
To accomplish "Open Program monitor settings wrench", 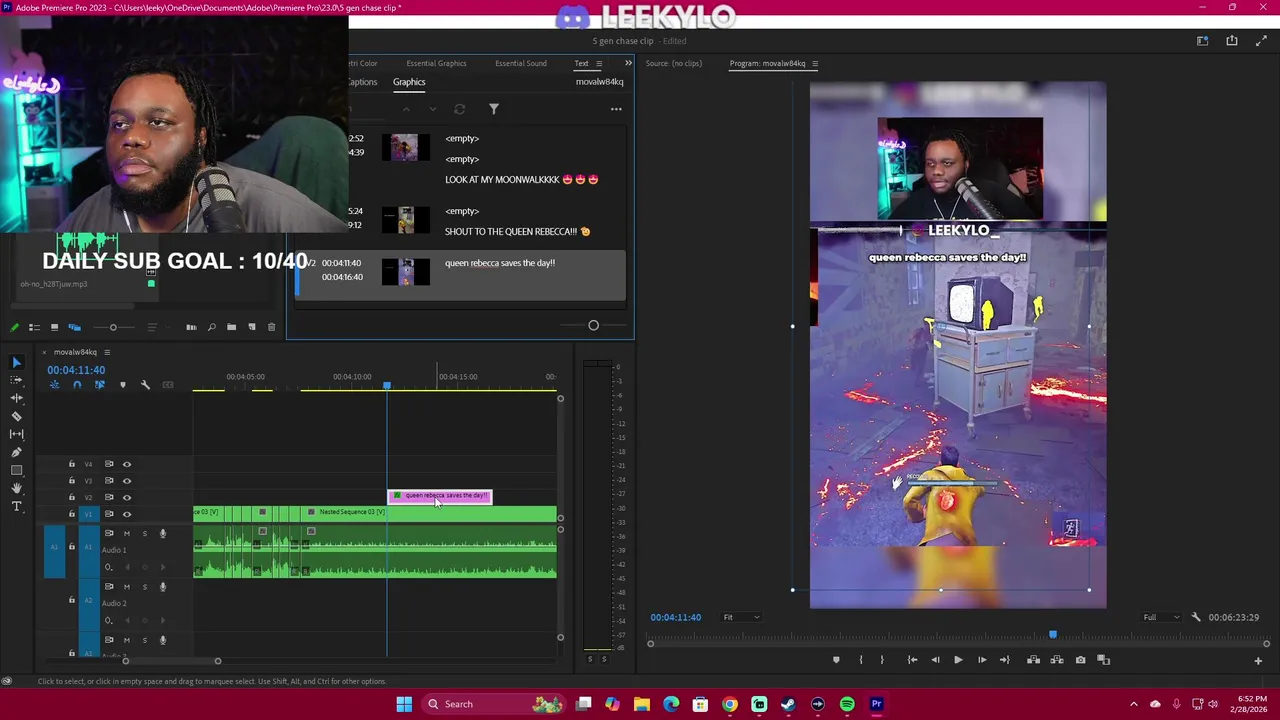I will point(1196,617).
